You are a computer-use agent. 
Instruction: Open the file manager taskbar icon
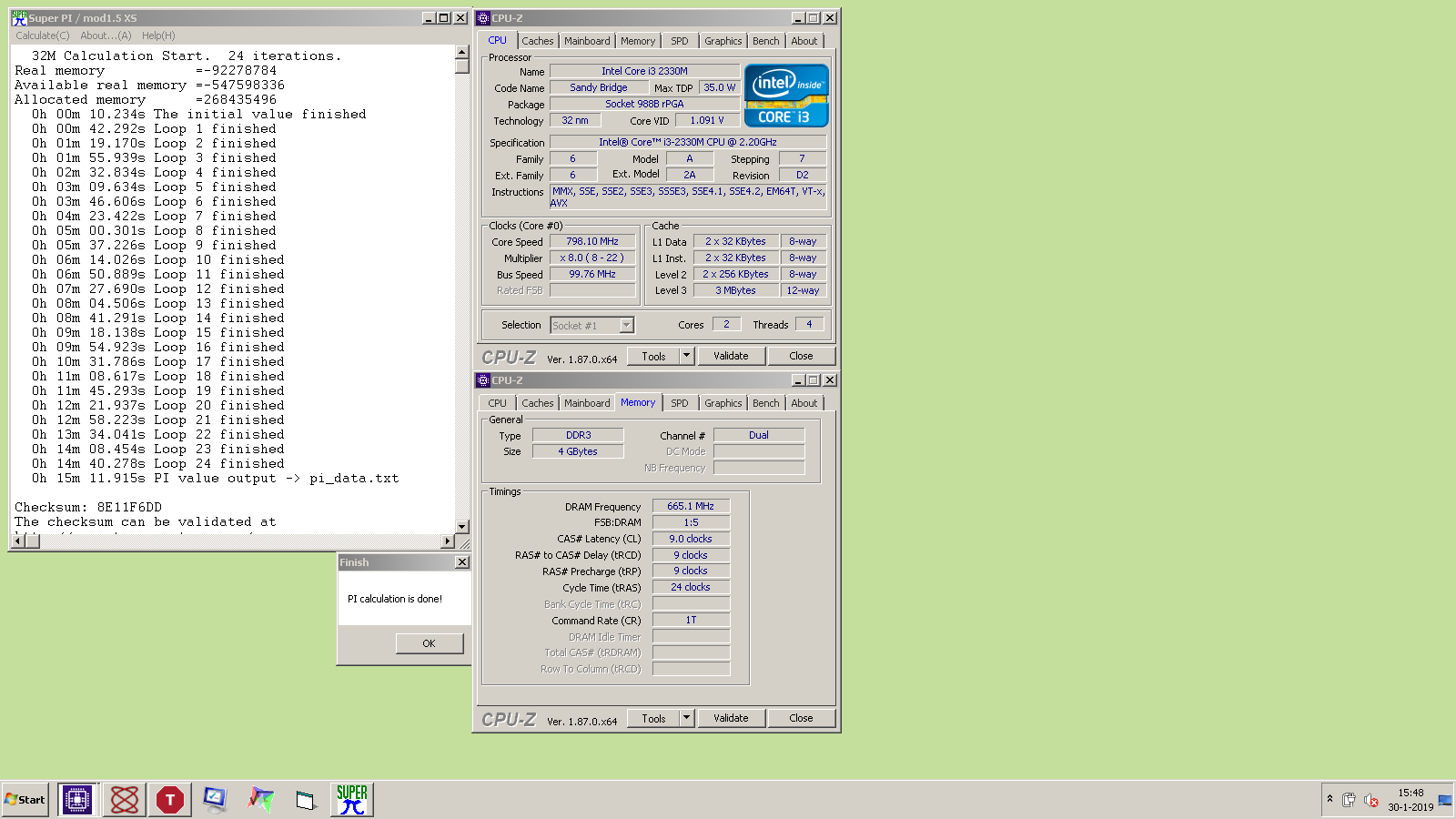coord(306,800)
